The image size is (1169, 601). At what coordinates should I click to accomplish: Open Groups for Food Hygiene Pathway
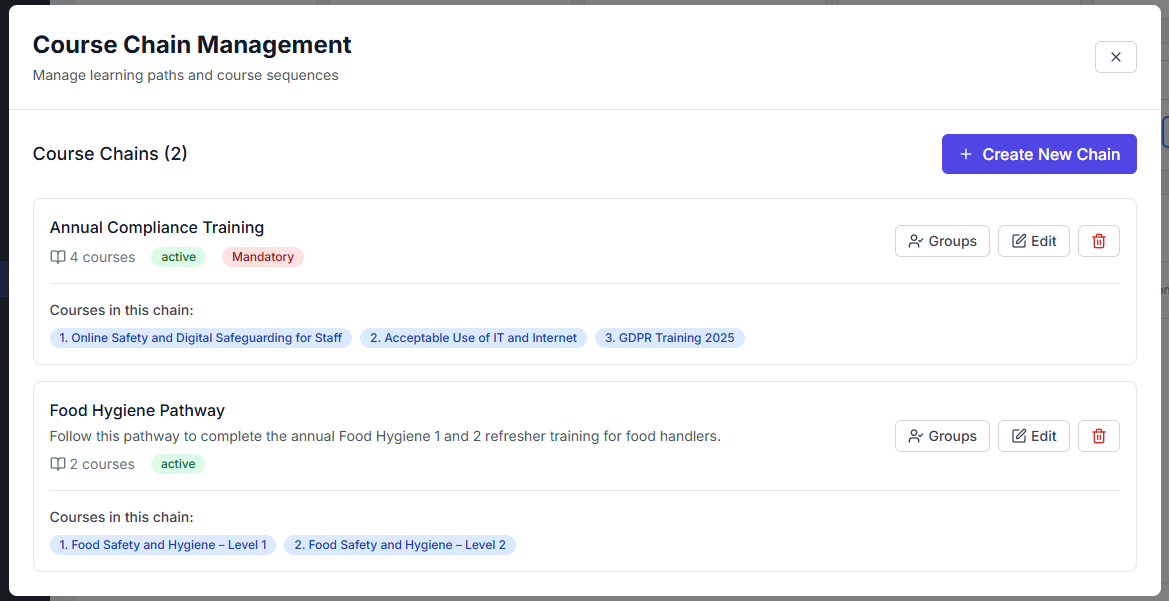click(942, 436)
